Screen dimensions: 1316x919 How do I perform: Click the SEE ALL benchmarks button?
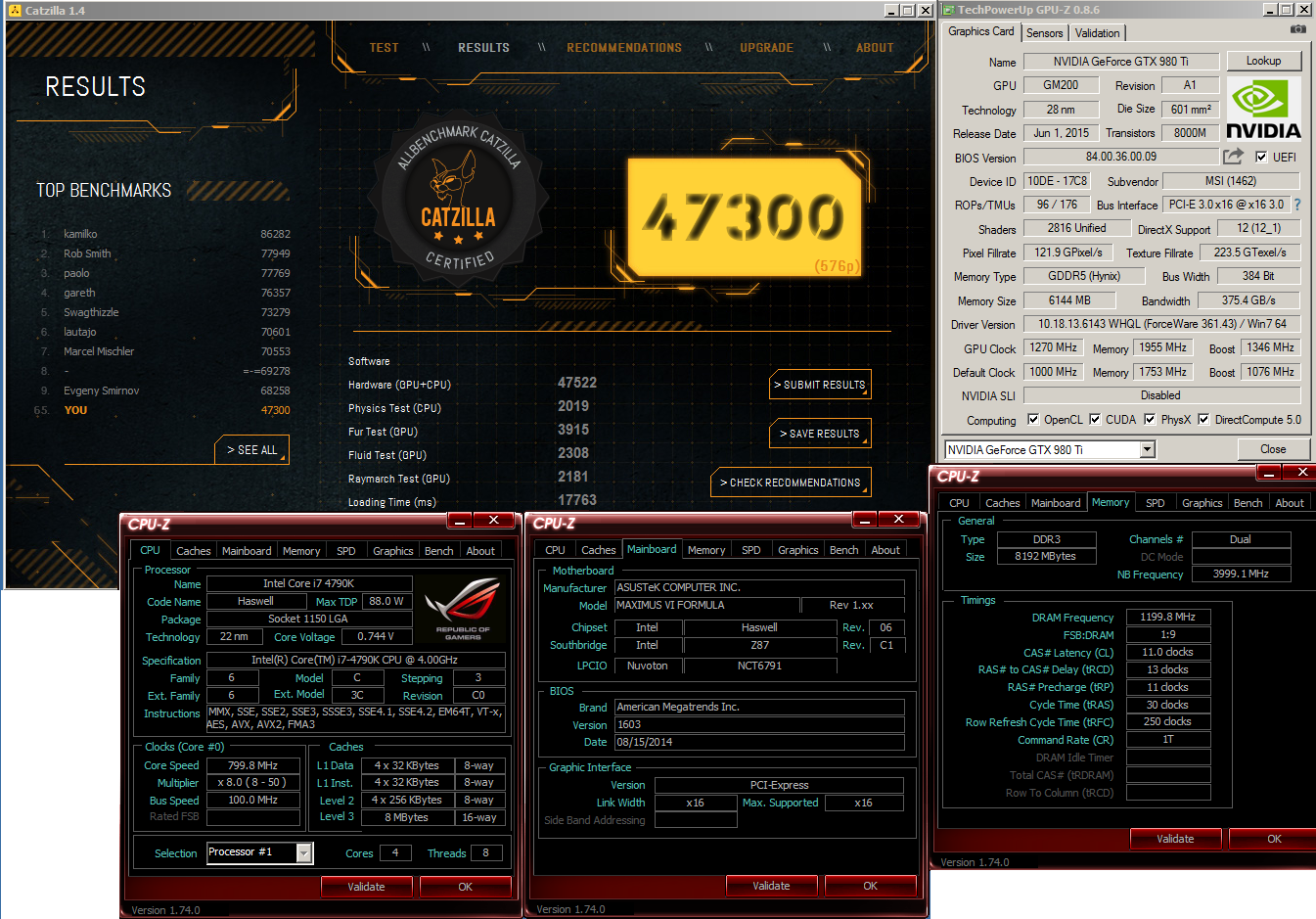[252, 450]
